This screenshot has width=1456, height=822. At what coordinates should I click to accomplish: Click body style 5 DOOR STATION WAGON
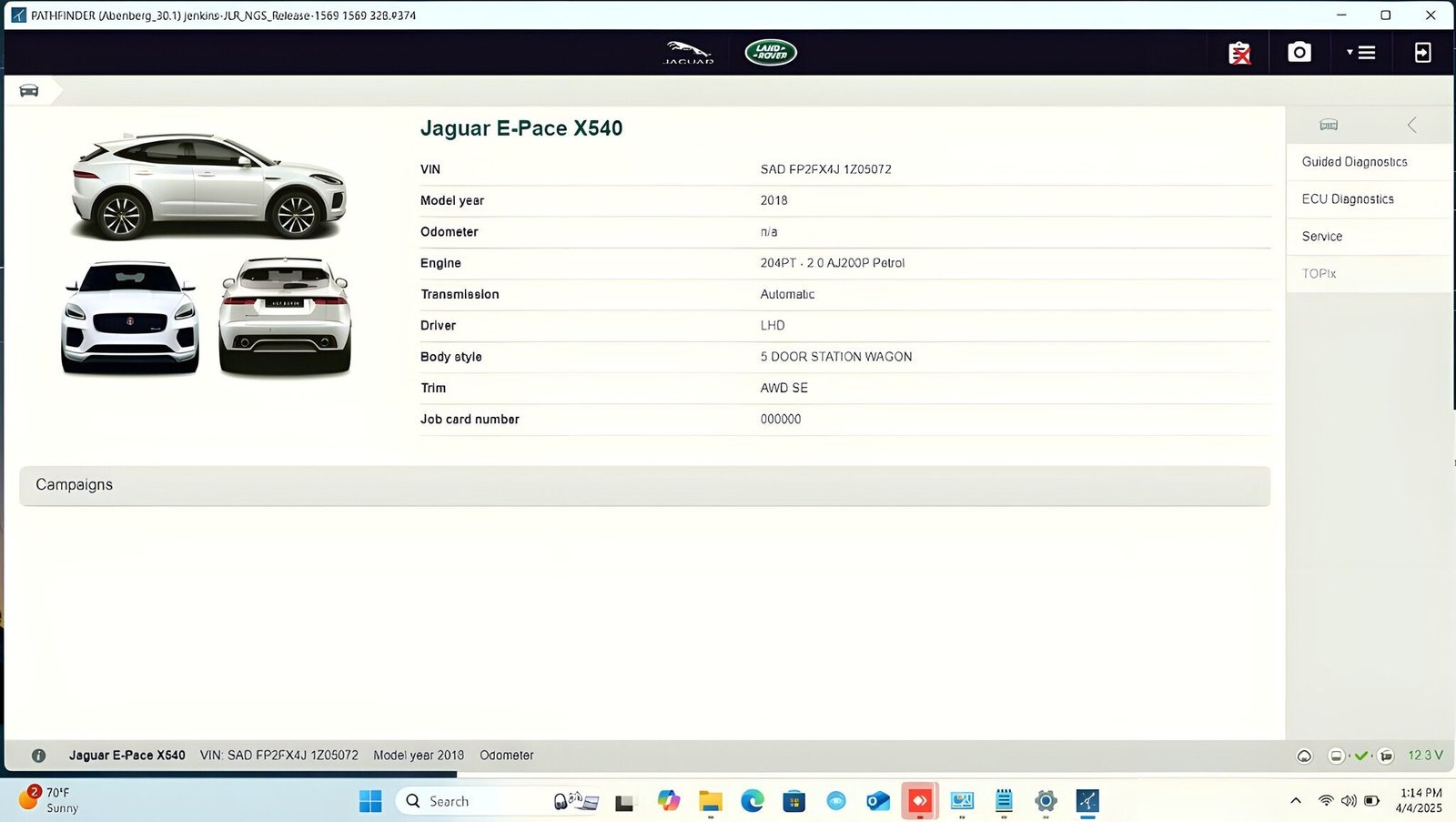click(x=835, y=357)
